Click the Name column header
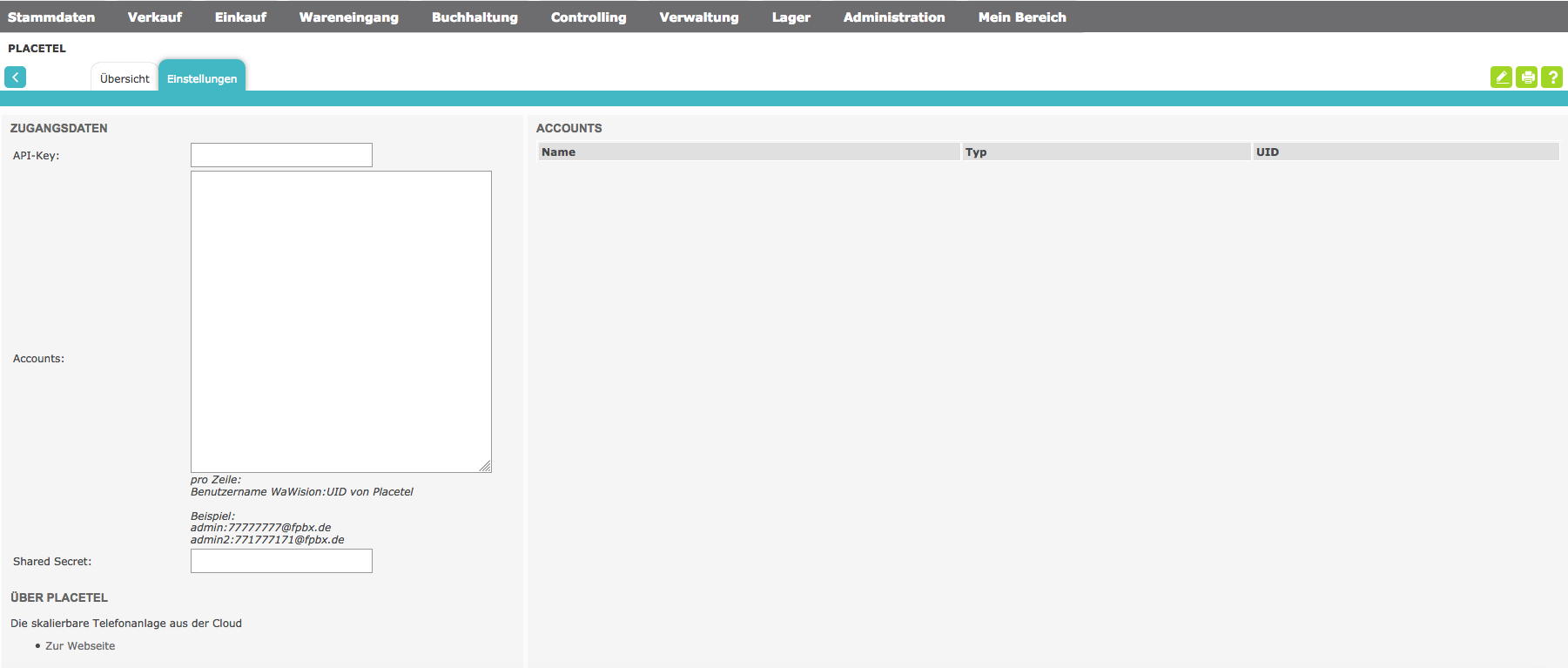The height and width of the screenshot is (668, 1568). pyautogui.click(x=749, y=152)
